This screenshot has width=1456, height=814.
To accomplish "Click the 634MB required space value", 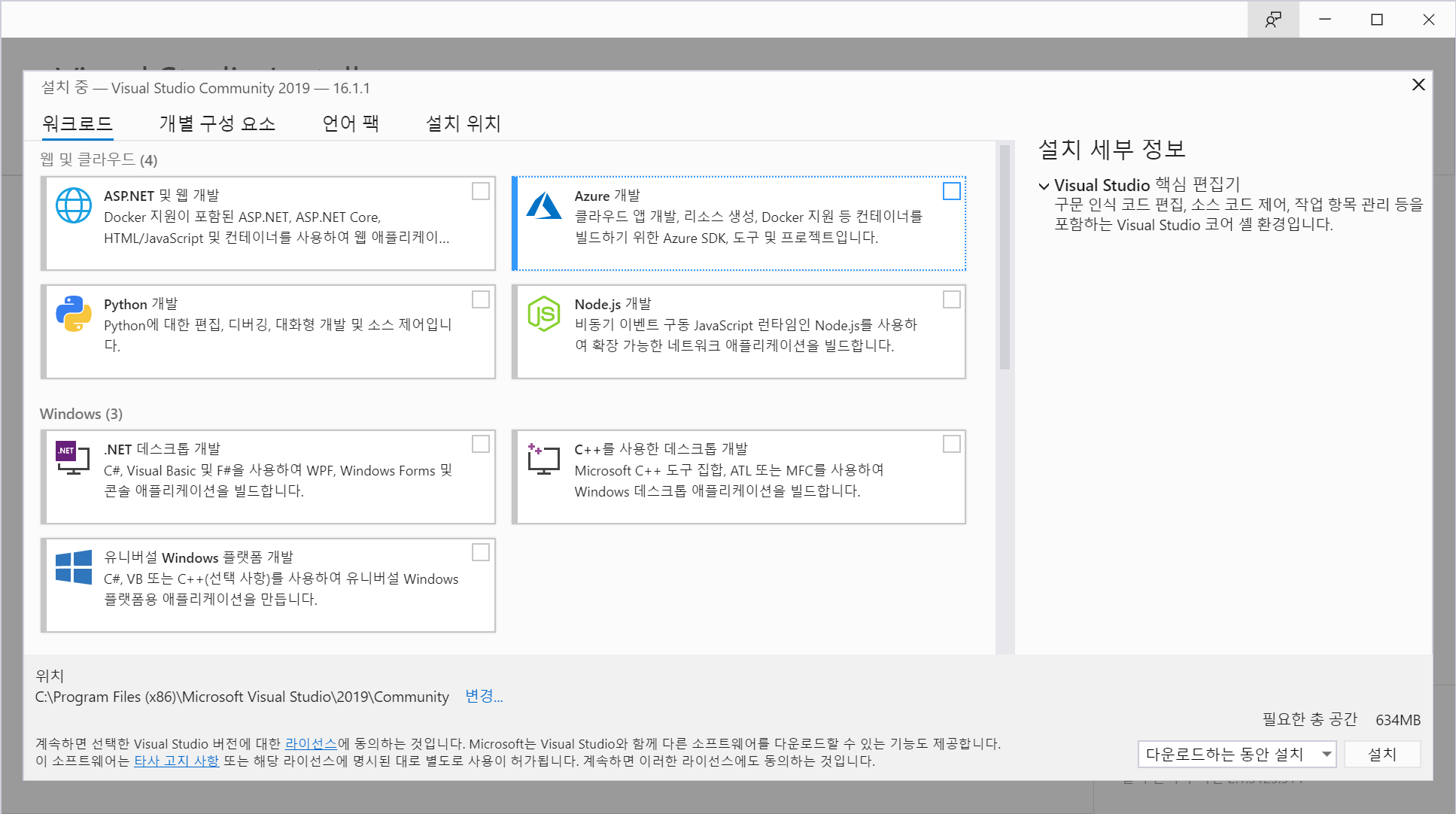I will 1398,720.
